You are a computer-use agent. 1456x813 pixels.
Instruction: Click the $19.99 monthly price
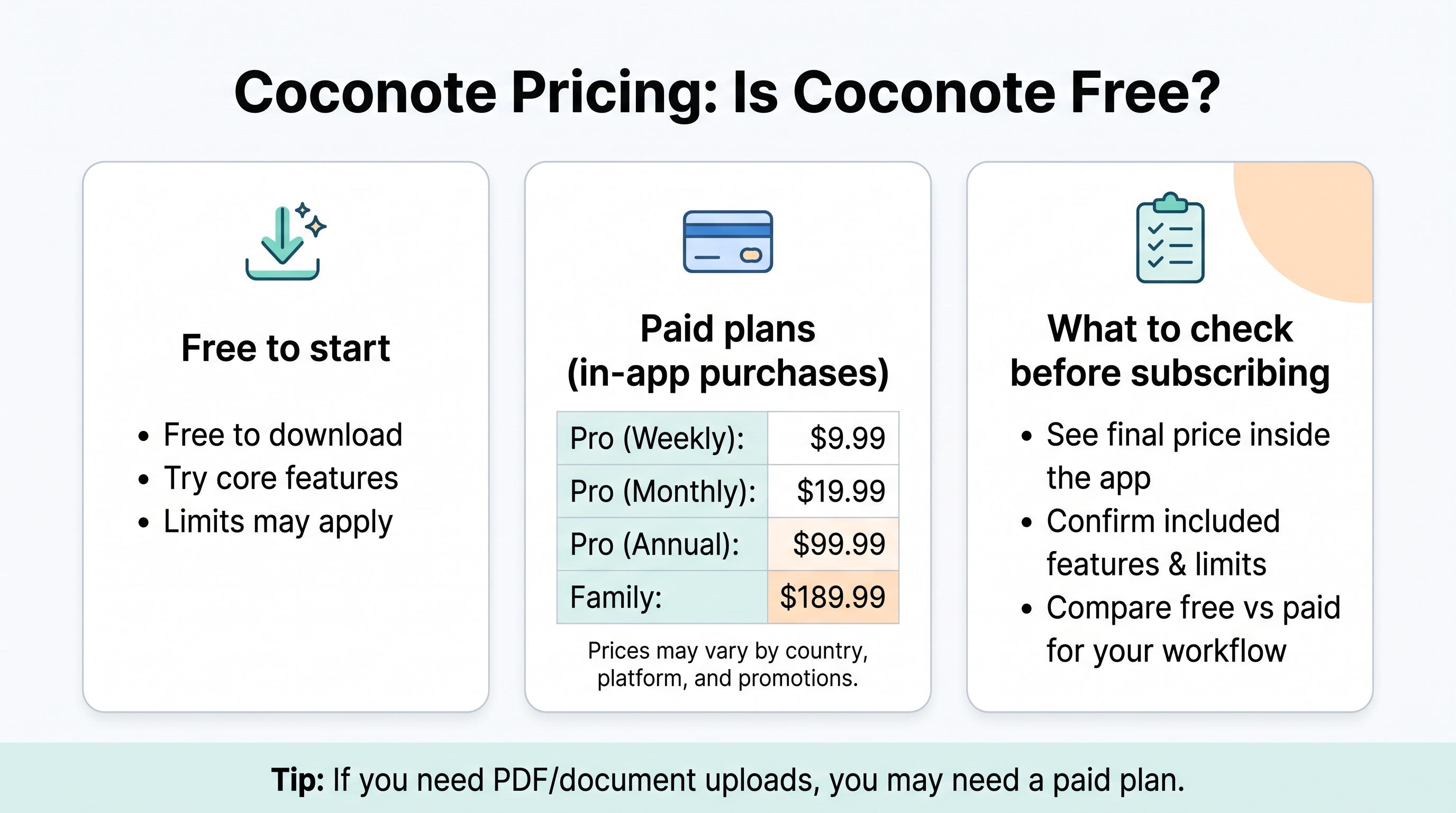coord(841,491)
